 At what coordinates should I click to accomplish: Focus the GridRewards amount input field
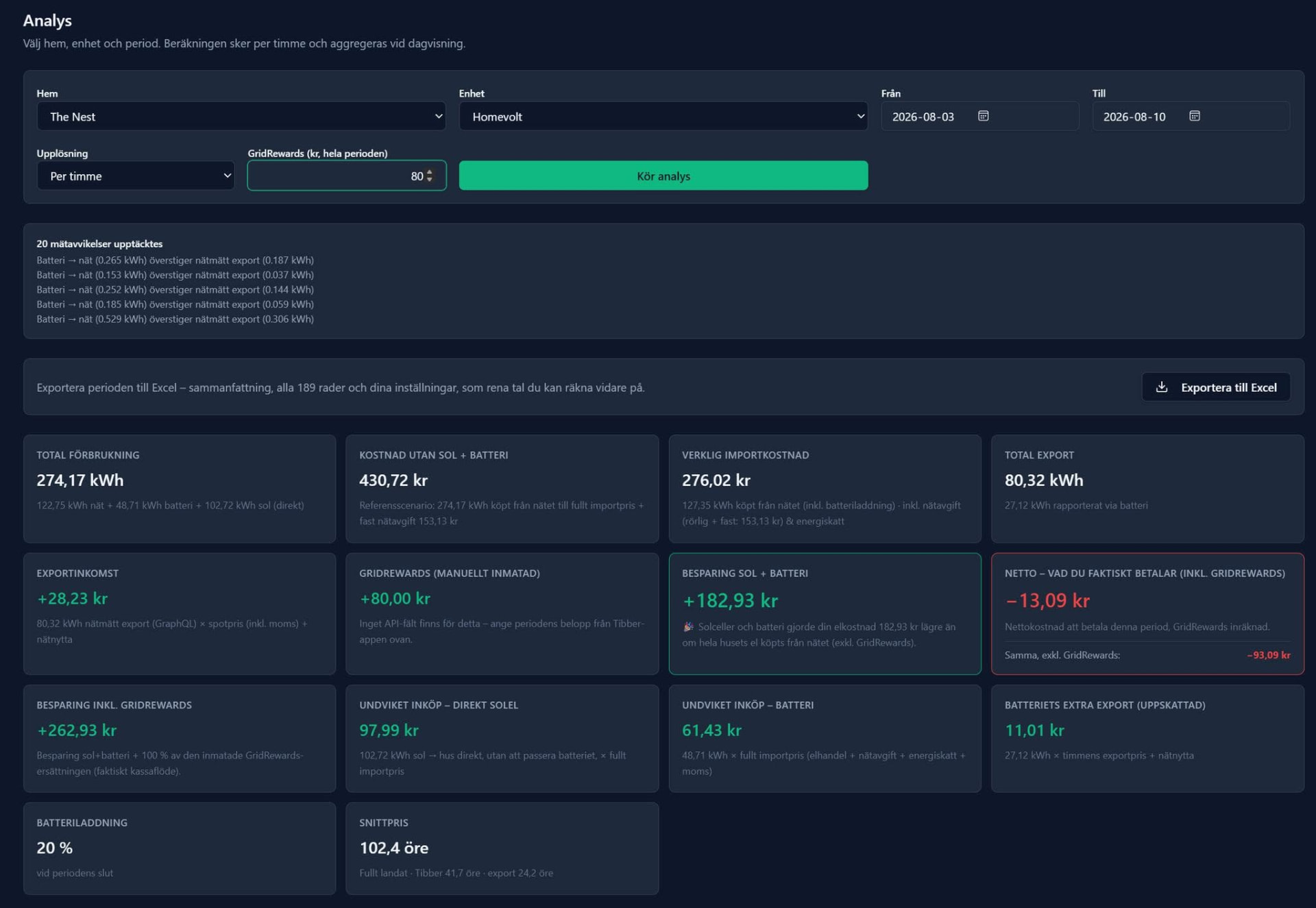[x=347, y=176]
